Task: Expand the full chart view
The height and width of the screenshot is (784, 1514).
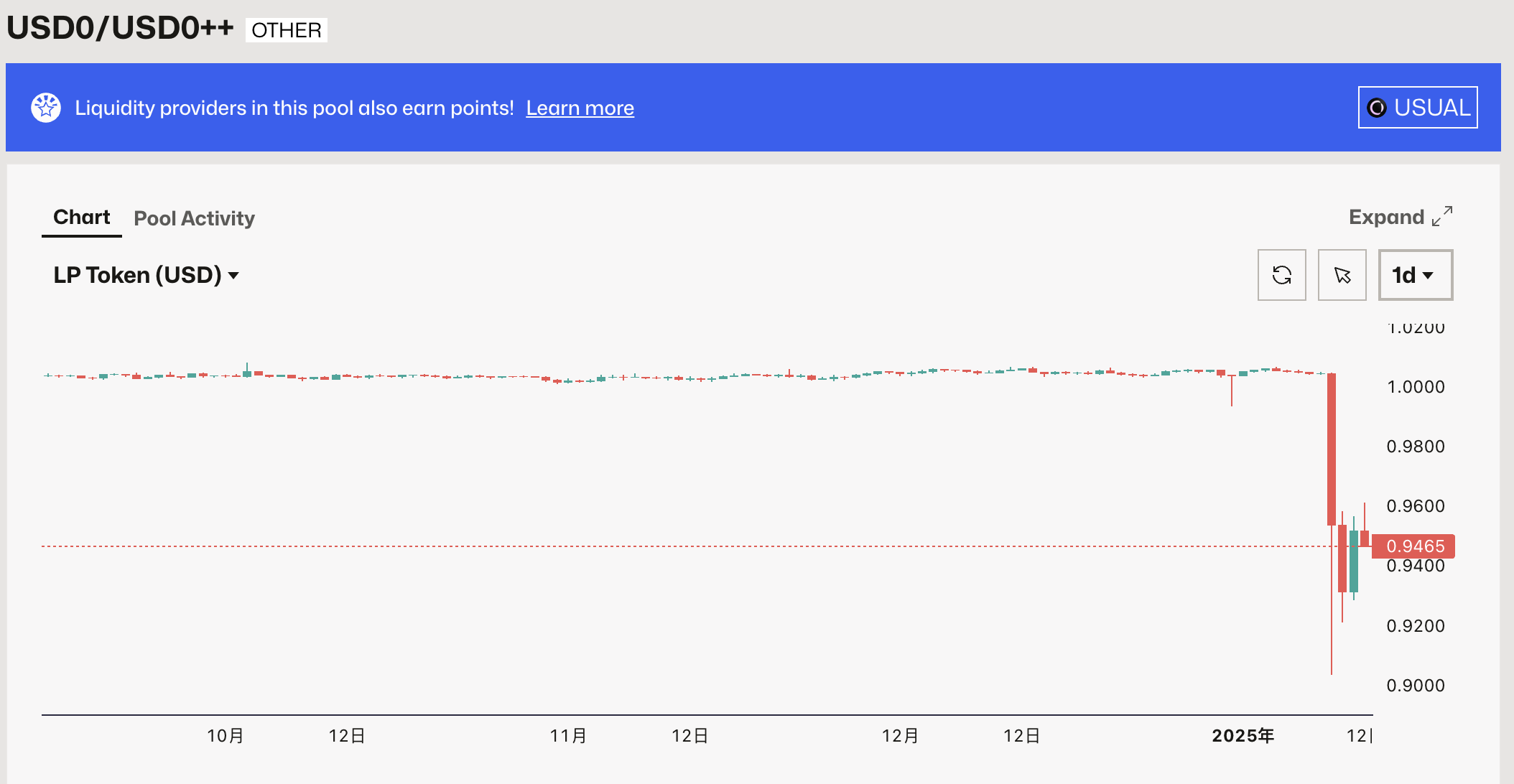Action: pyautogui.click(x=1400, y=217)
